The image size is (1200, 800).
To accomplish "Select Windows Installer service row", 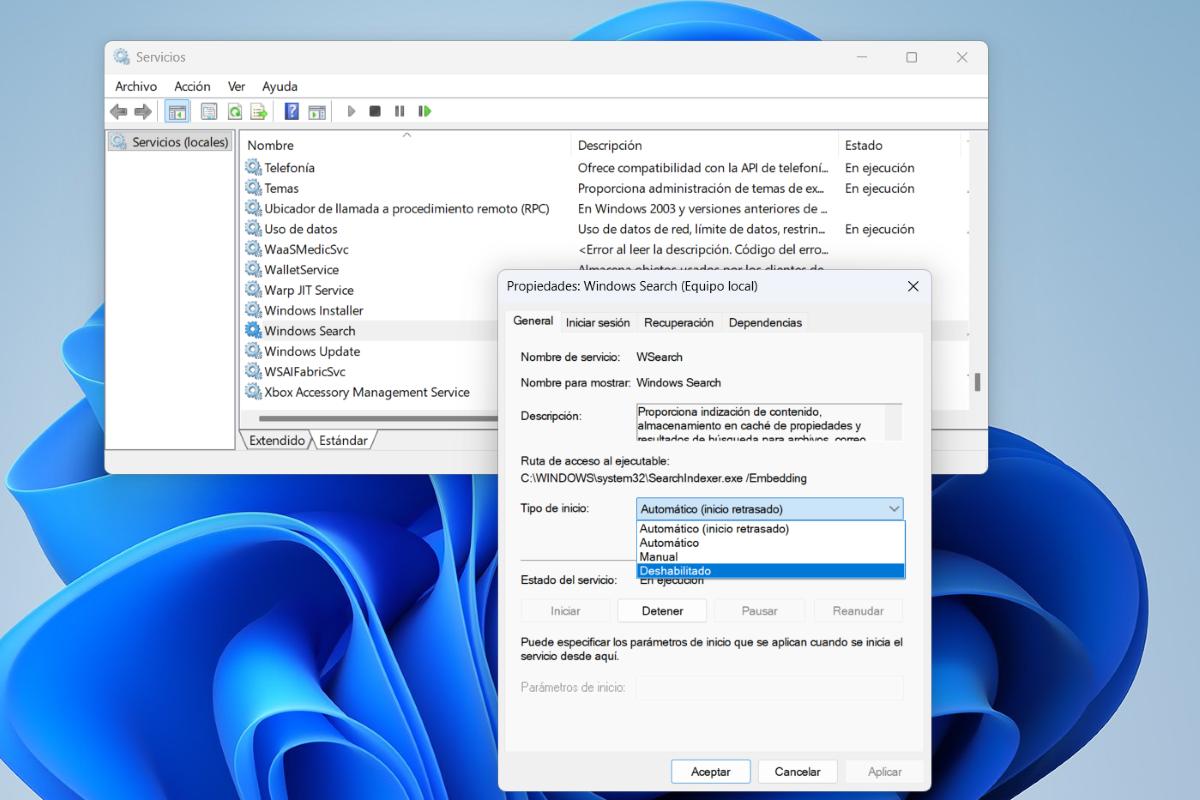I will [x=370, y=310].
